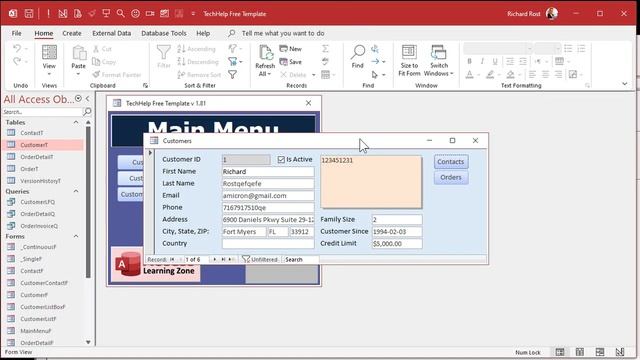
Task: Click the font color icon
Action: (x=469, y=74)
